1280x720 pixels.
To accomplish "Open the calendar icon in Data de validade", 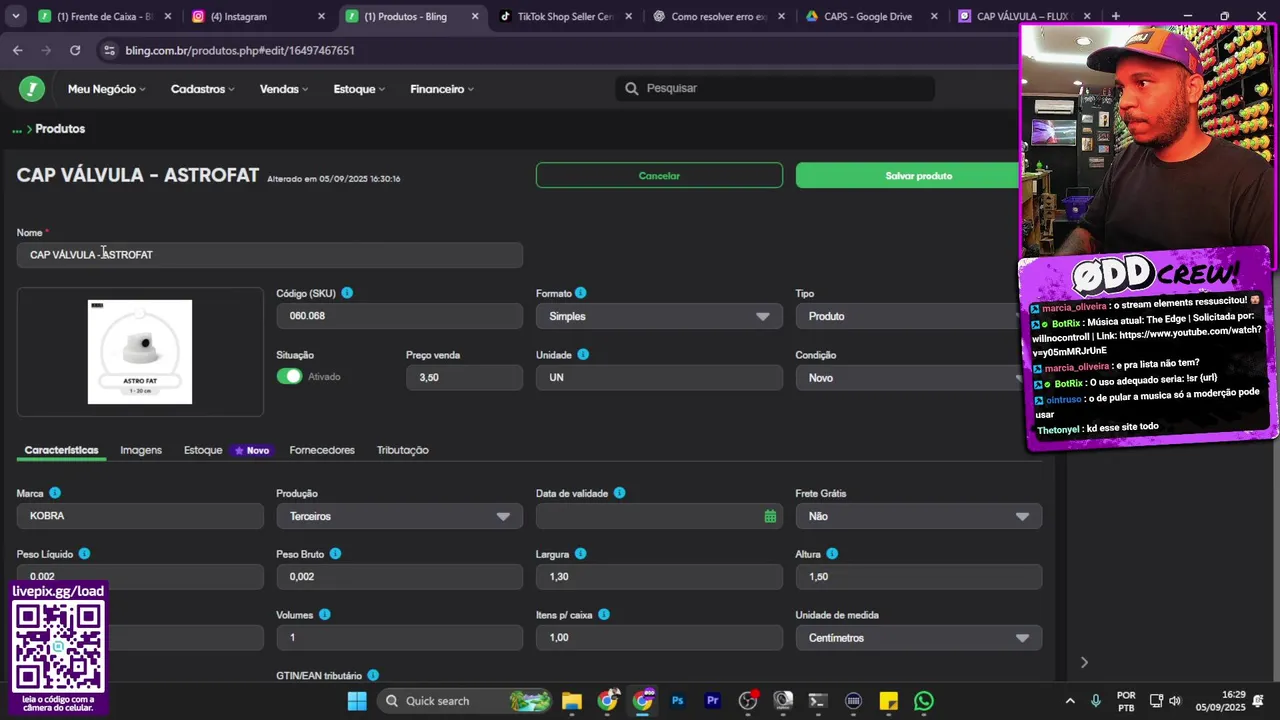I will [770, 516].
